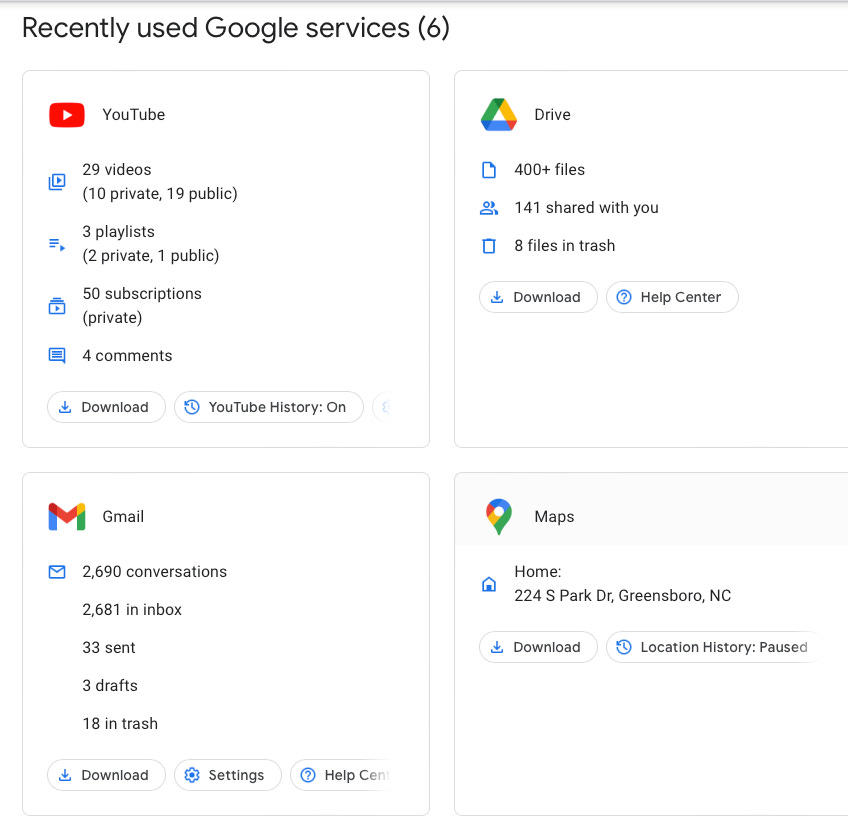Download Maps data
Screen dimensions: 848x820
(x=538, y=647)
